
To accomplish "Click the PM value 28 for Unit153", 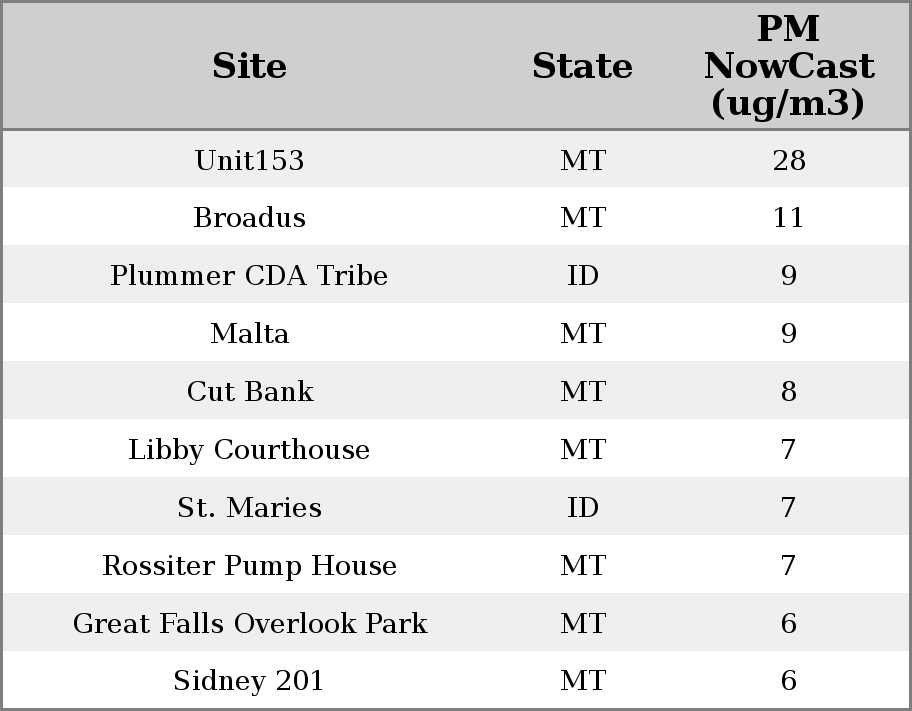I will pos(788,161).
